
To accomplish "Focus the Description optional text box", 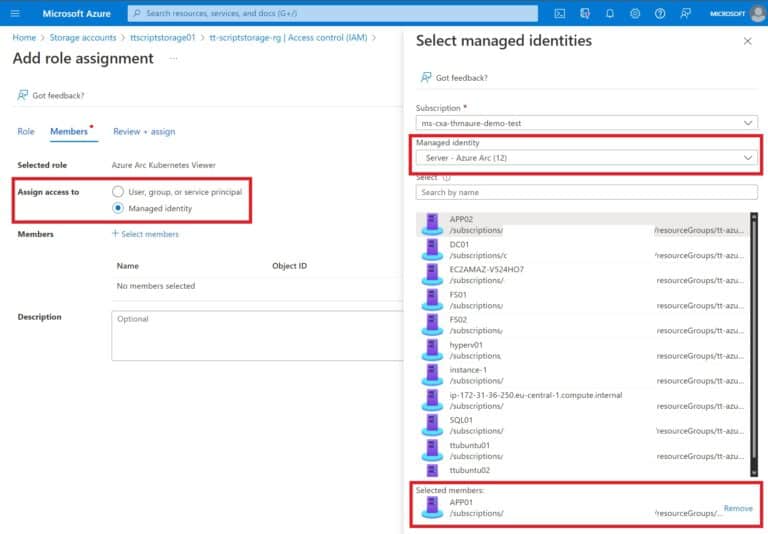I will 257,336.
